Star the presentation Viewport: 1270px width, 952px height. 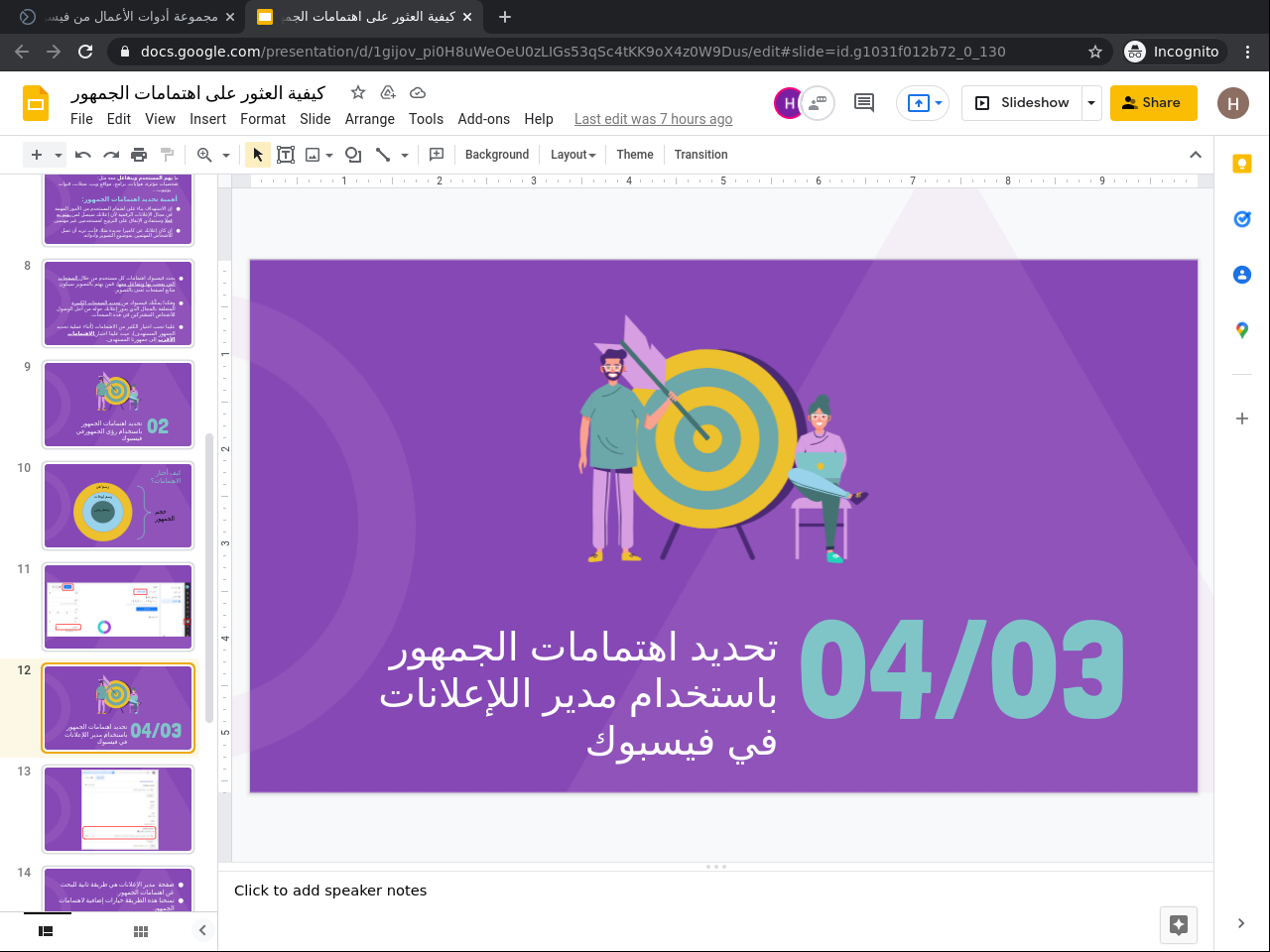[x=358, y=92]
